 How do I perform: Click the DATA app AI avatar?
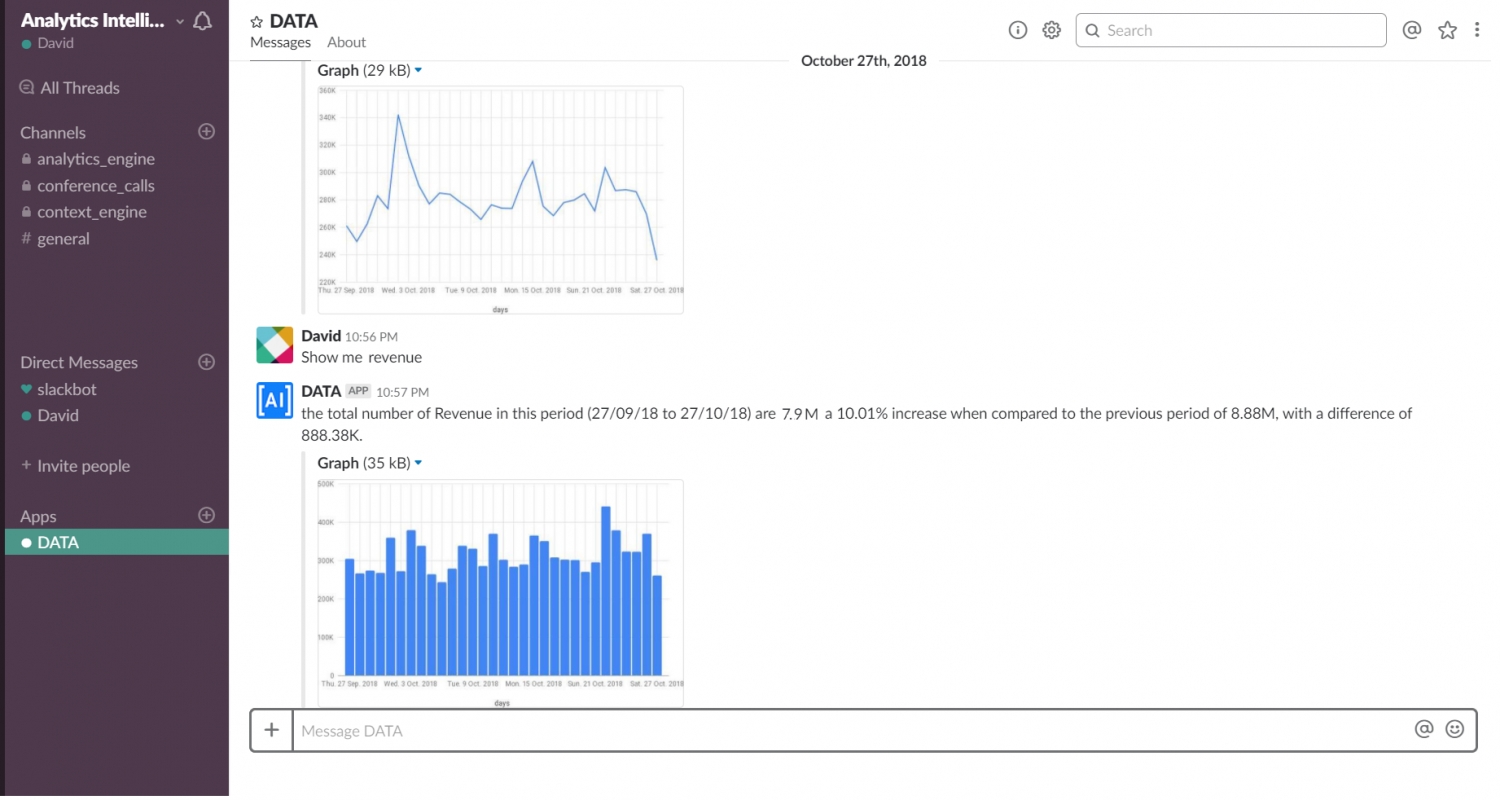click(274, 400)
